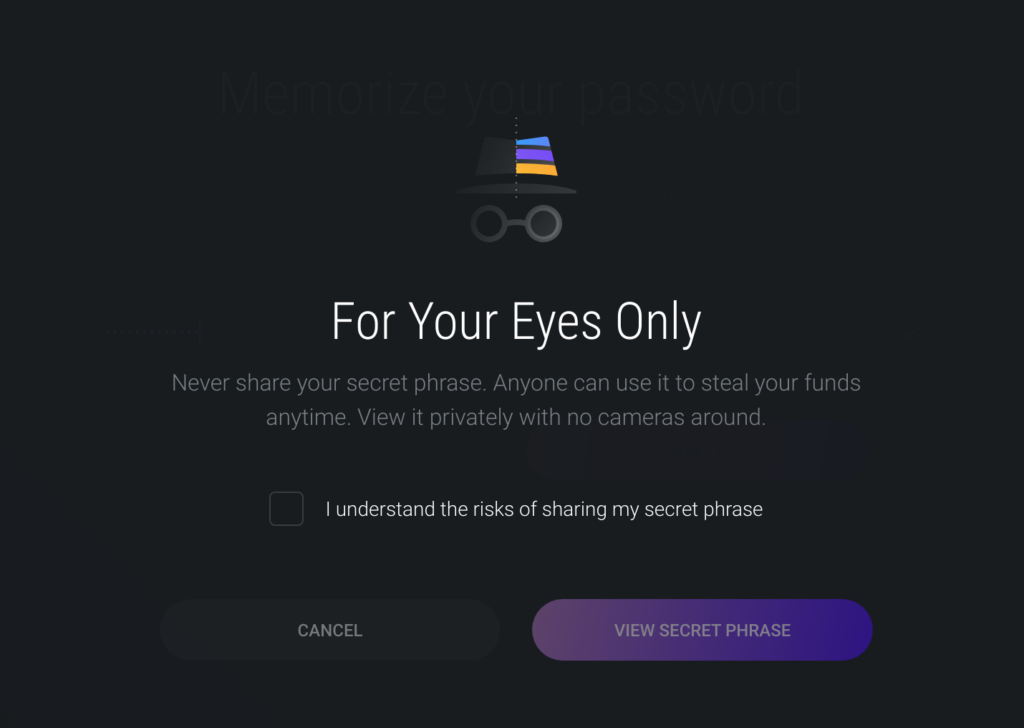This screenshot has height=728, width=1024.
Task: Click the 'For Your Eyes Only' heading
Action: [516, 323]
